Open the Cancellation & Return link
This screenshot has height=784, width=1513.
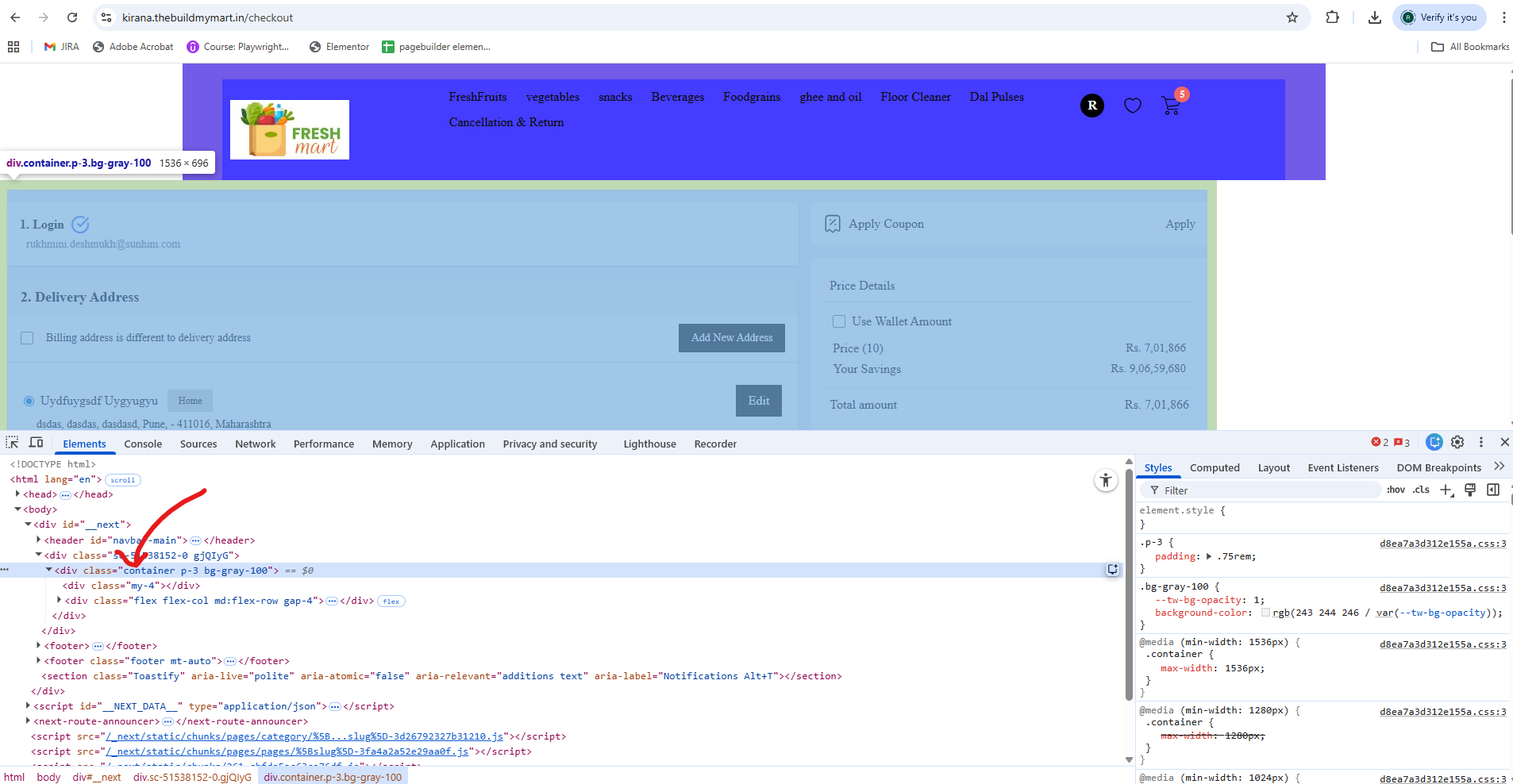pos(506,122)
